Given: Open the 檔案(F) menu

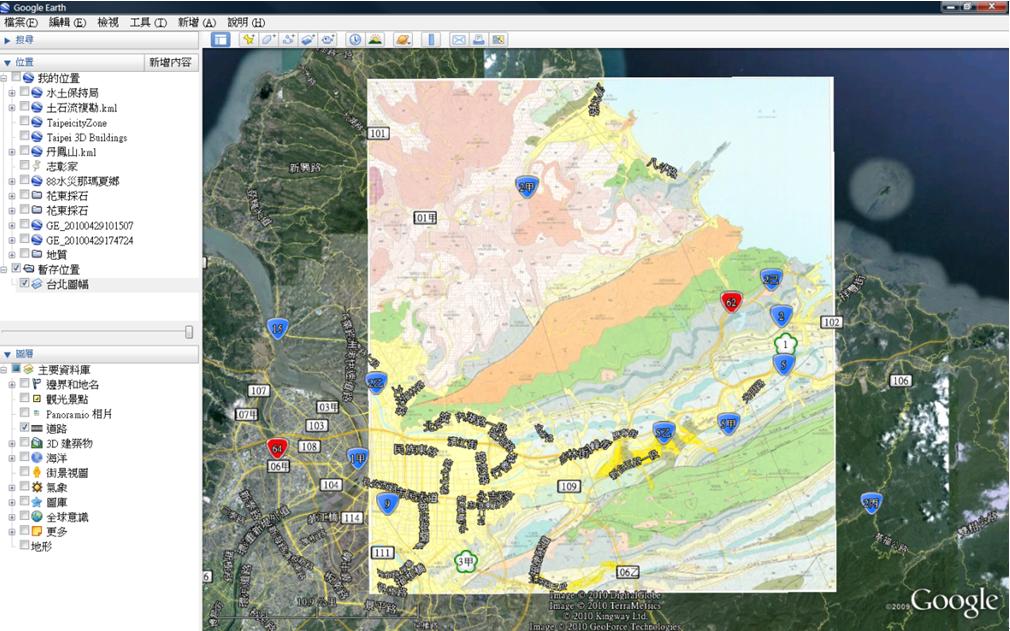Looking at the screenshot, I should 21,23.
